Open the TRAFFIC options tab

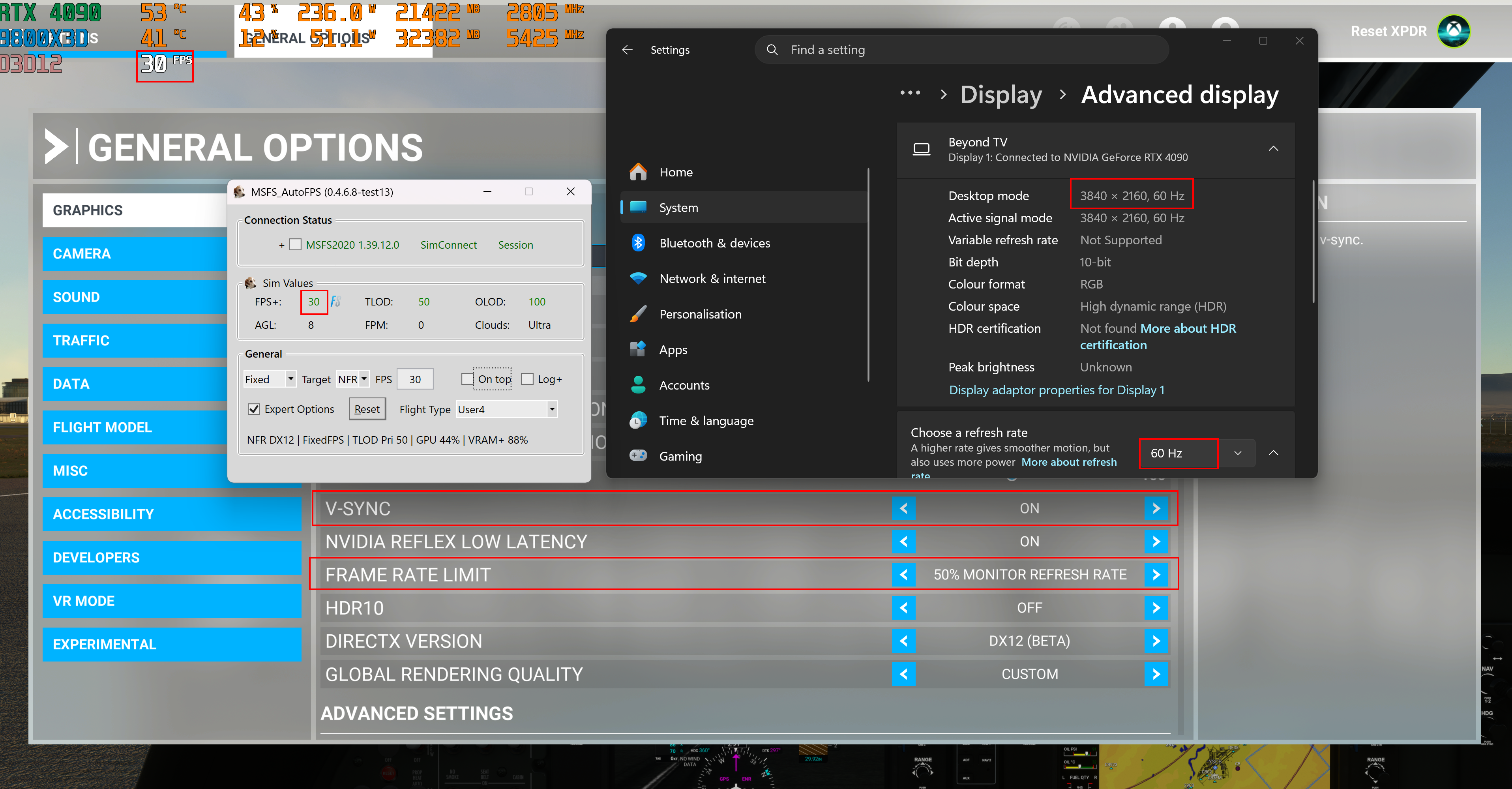click(135, 341)
